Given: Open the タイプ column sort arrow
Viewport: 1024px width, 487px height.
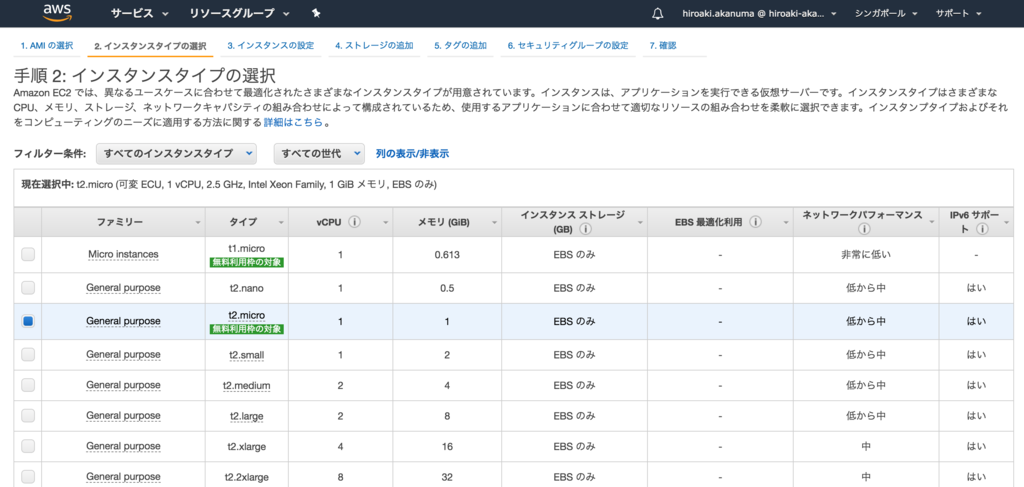Looking at the screenshot, I should (281, 223).
